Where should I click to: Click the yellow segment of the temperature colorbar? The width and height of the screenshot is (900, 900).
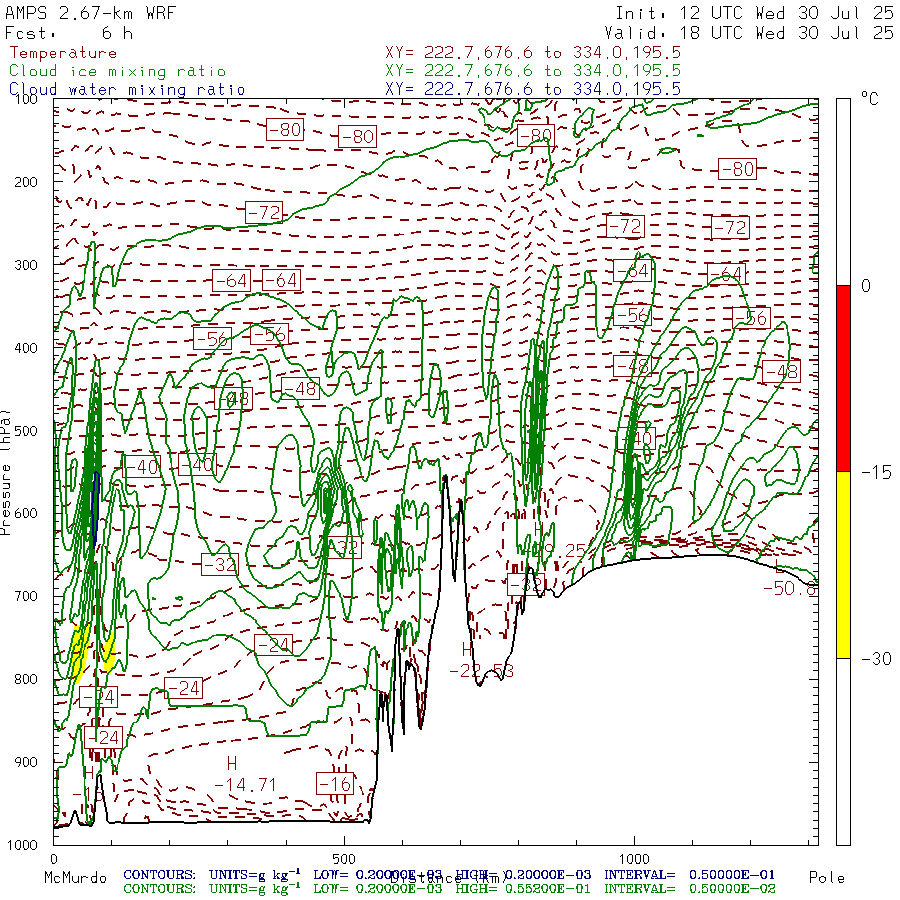click(843, 565)
